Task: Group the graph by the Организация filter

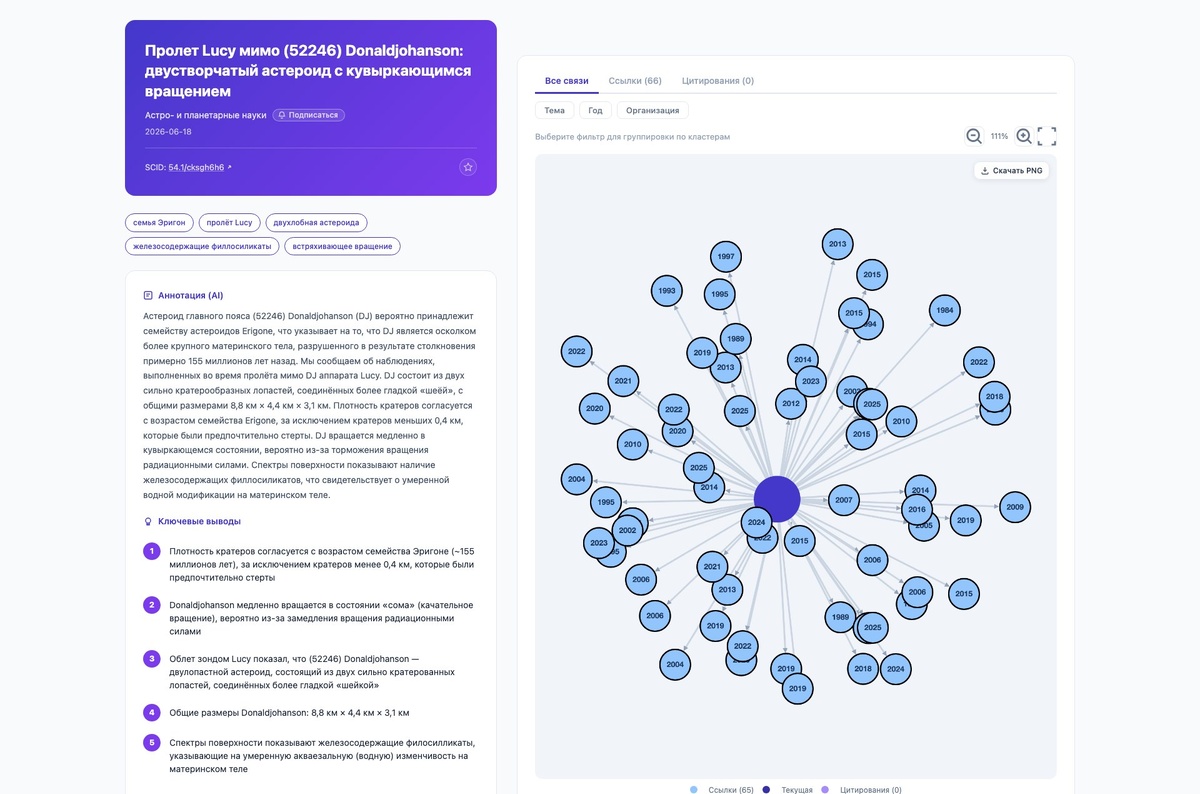Action: point(652,110)
